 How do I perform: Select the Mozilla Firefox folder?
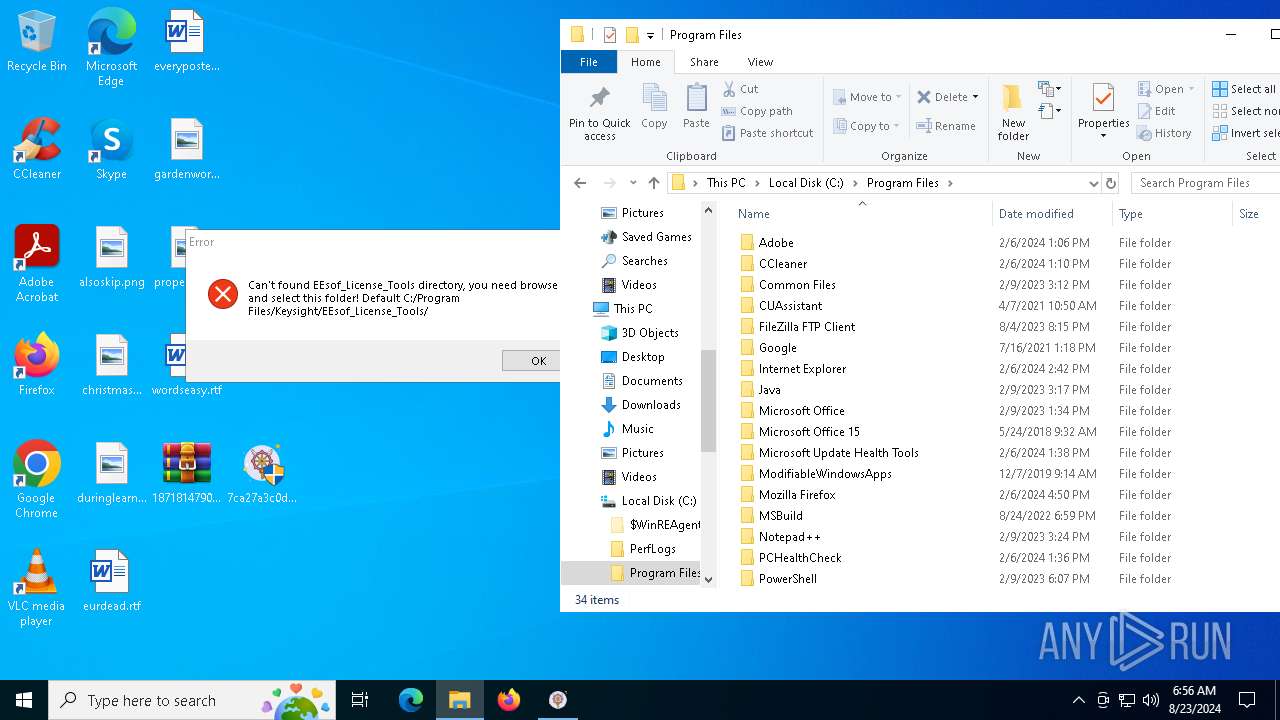click(797, 495)
